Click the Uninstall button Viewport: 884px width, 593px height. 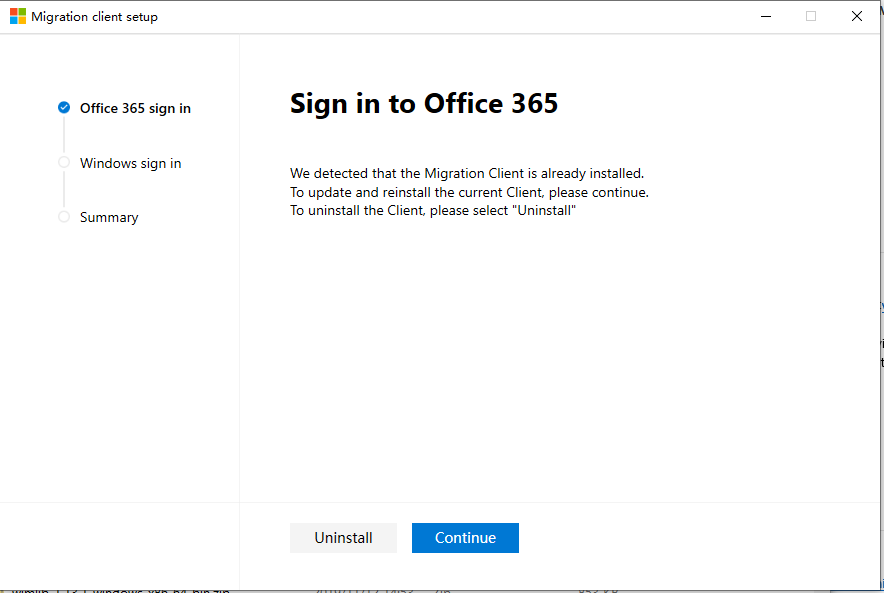pos(343,538)
